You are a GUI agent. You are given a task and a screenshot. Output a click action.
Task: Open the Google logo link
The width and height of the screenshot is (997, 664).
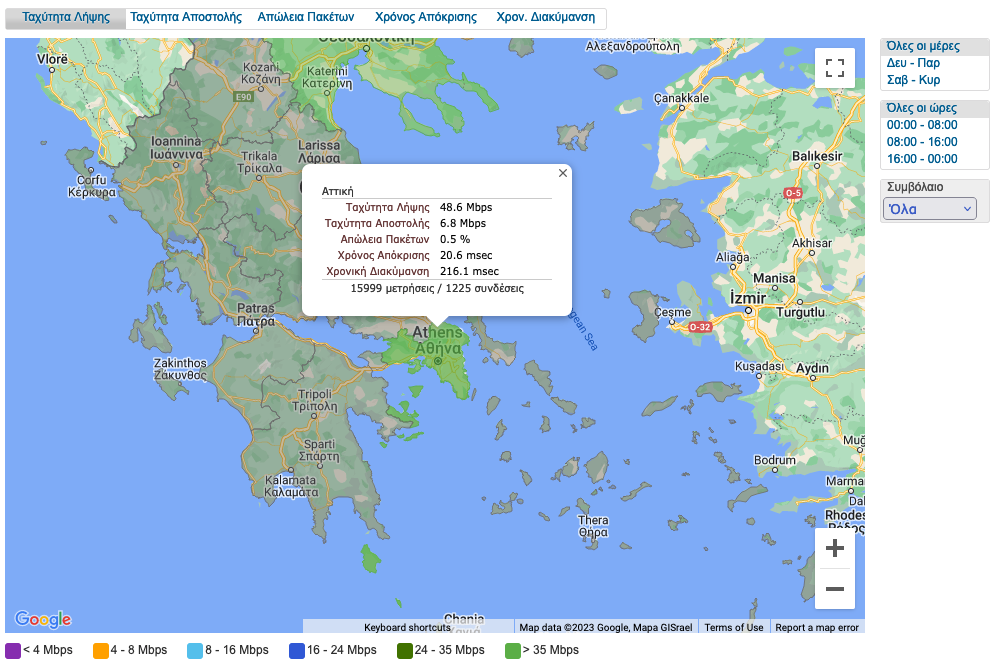[43, 619]
